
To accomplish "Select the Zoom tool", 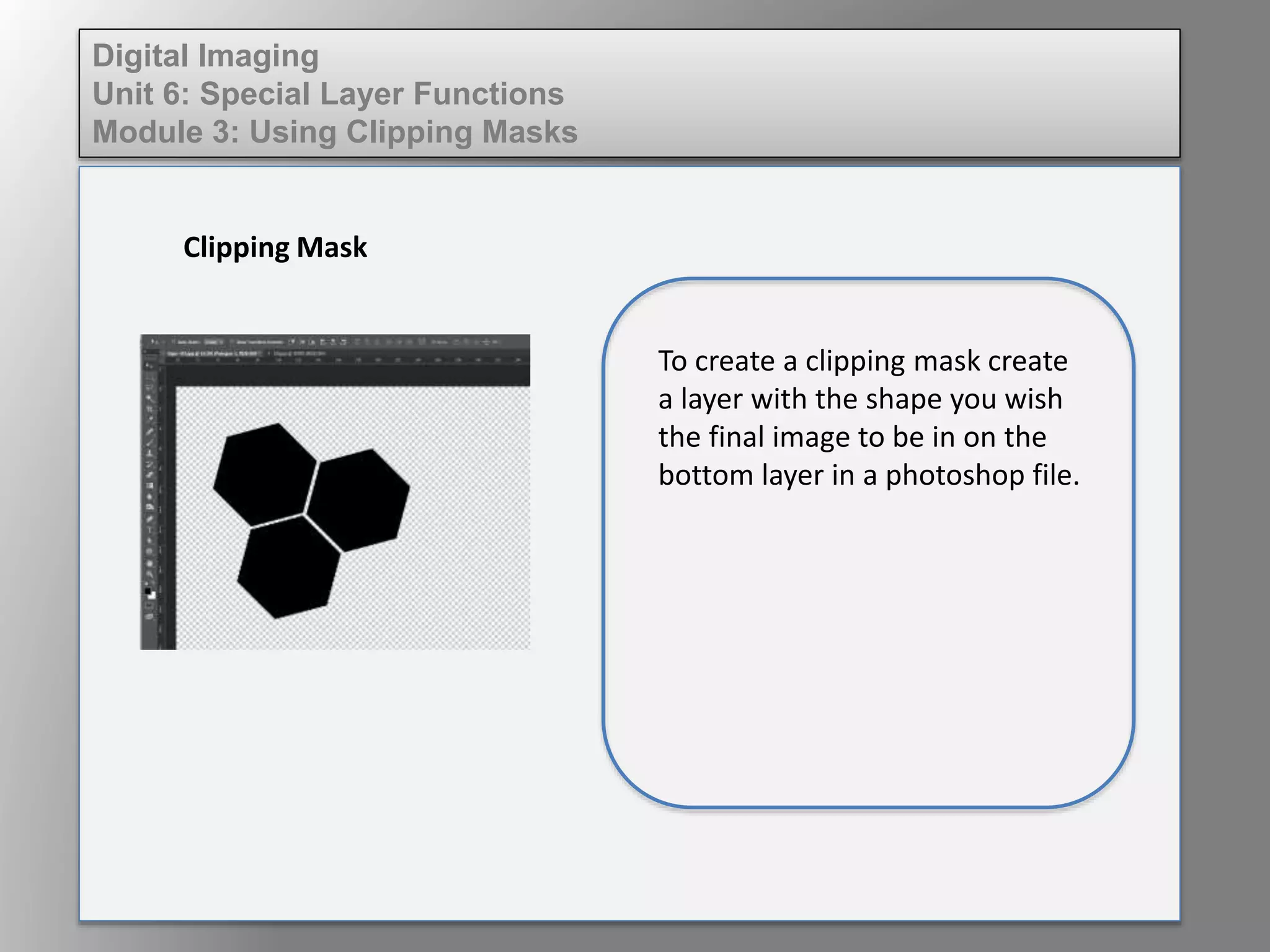I will [x=149, y=573].
